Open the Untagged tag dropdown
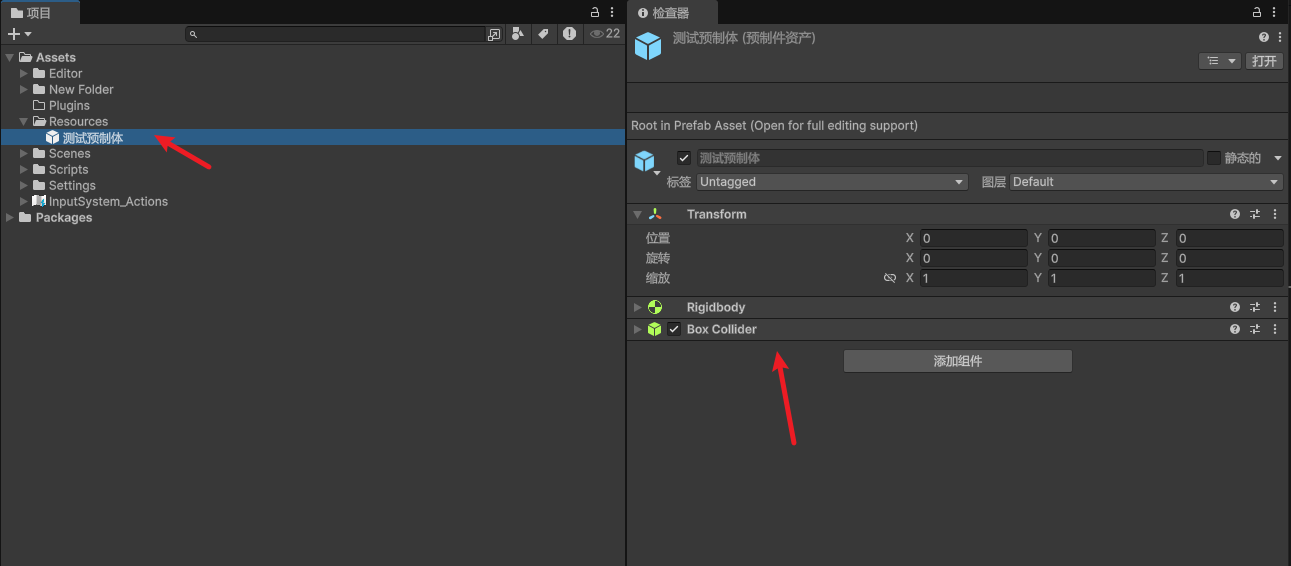This screenshot has width=1291, height=566. click(x=832, y=182)
